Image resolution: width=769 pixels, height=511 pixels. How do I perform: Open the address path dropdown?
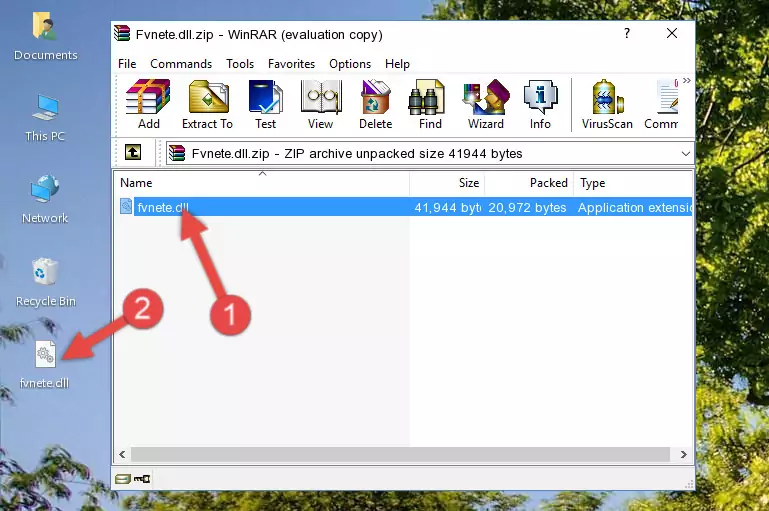(686, 153)
